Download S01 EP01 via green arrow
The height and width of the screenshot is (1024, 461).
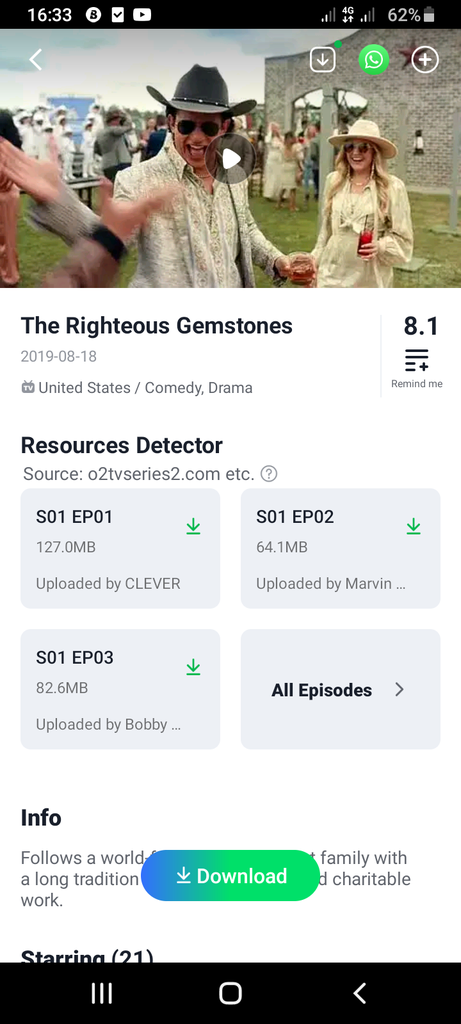tap(193, 526)
